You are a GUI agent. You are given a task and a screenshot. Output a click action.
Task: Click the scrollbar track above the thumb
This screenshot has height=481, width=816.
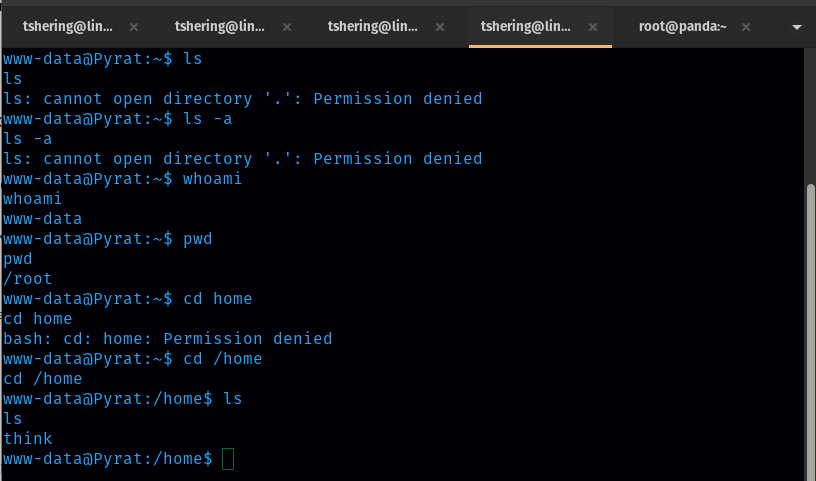click(810, 110)
